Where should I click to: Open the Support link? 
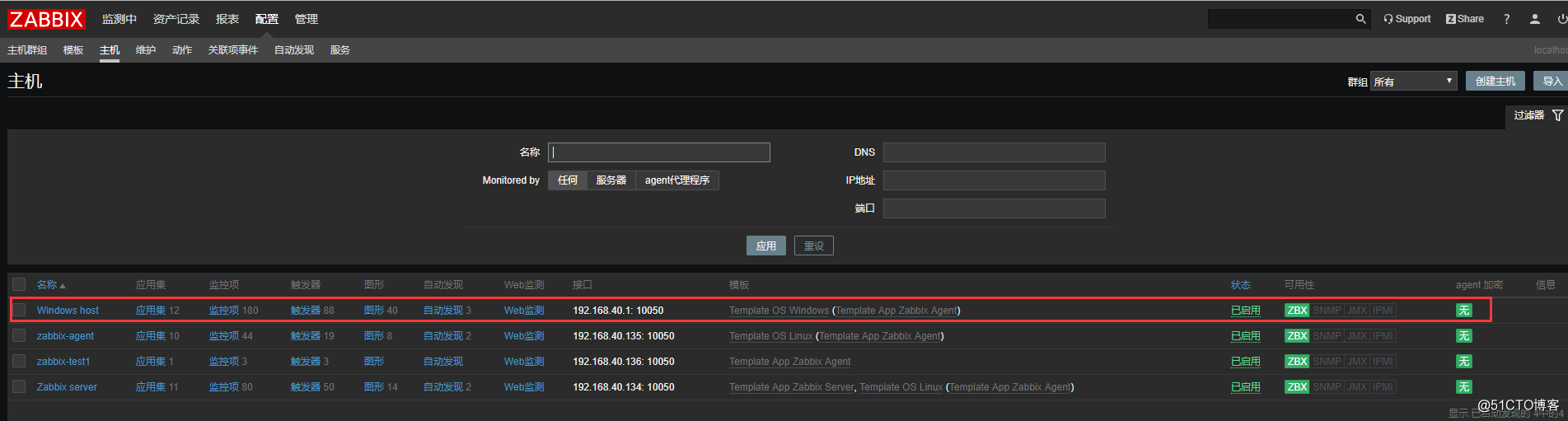[1407, 19]
